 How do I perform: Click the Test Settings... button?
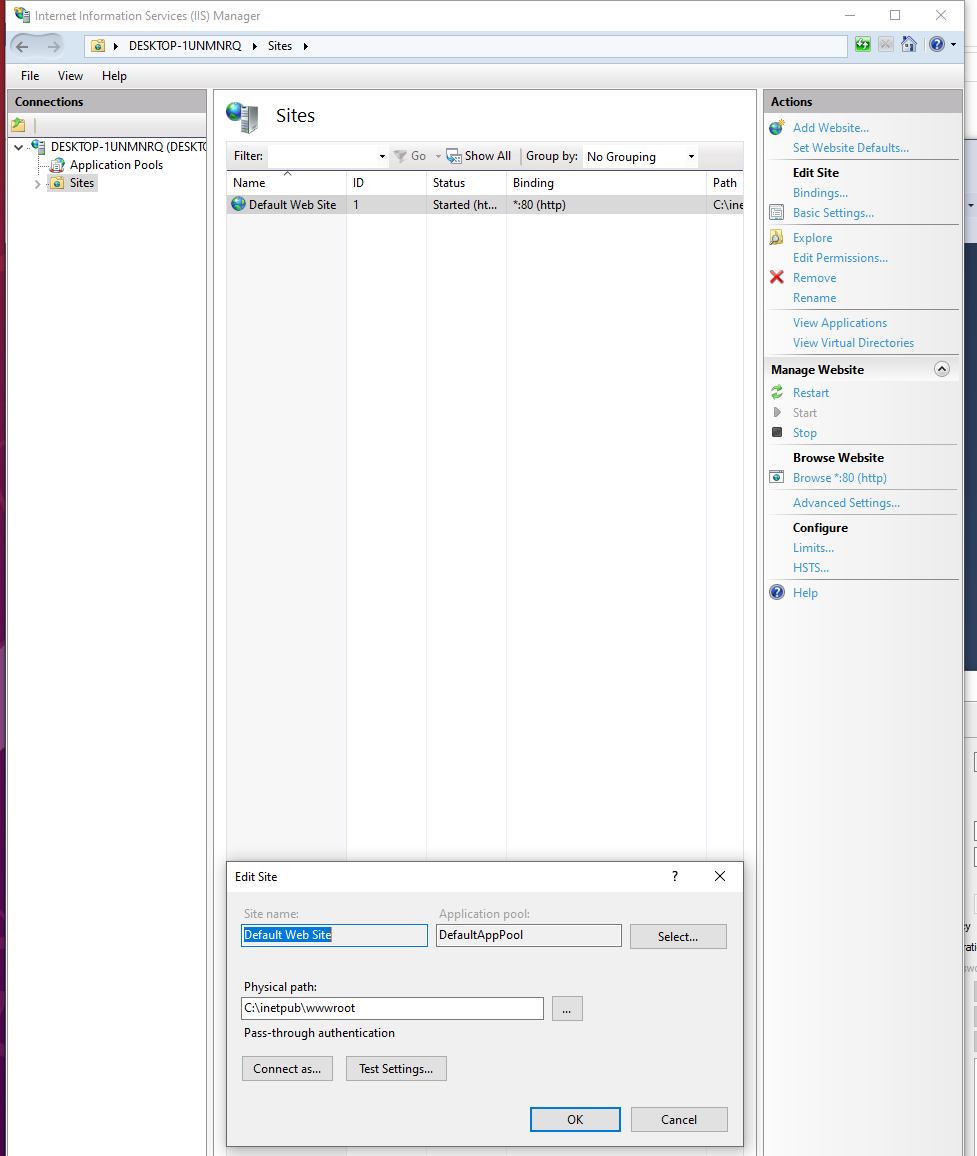point(396,1068)
